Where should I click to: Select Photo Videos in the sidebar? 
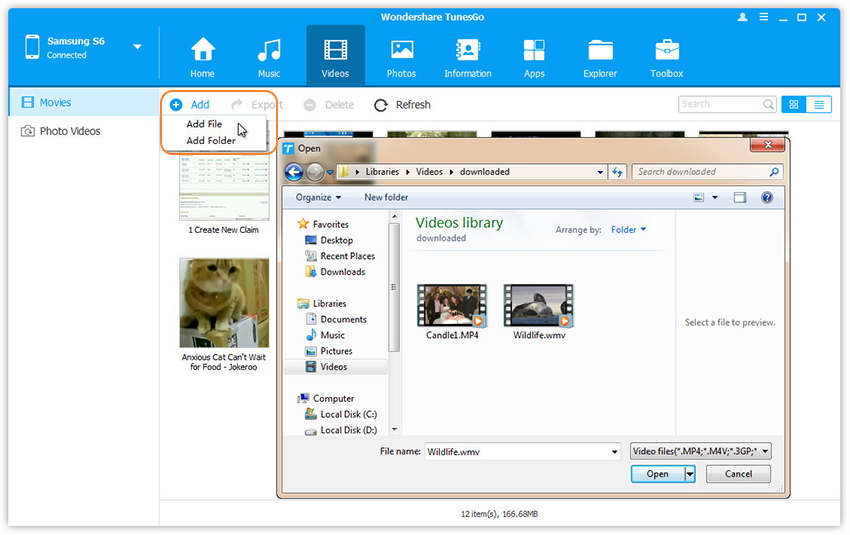point(69,131)
